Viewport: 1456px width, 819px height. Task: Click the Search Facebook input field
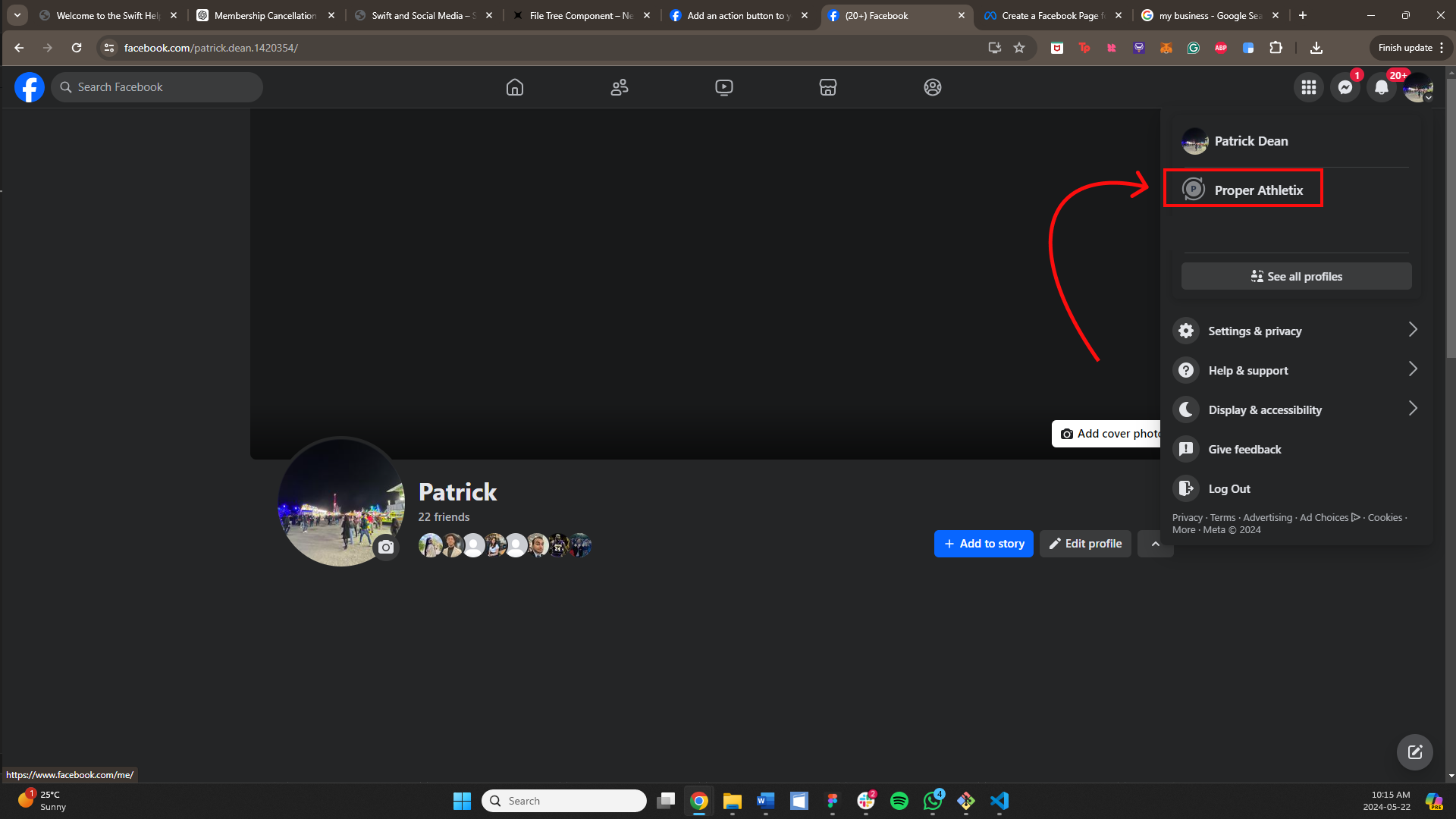tap(163, 87)
